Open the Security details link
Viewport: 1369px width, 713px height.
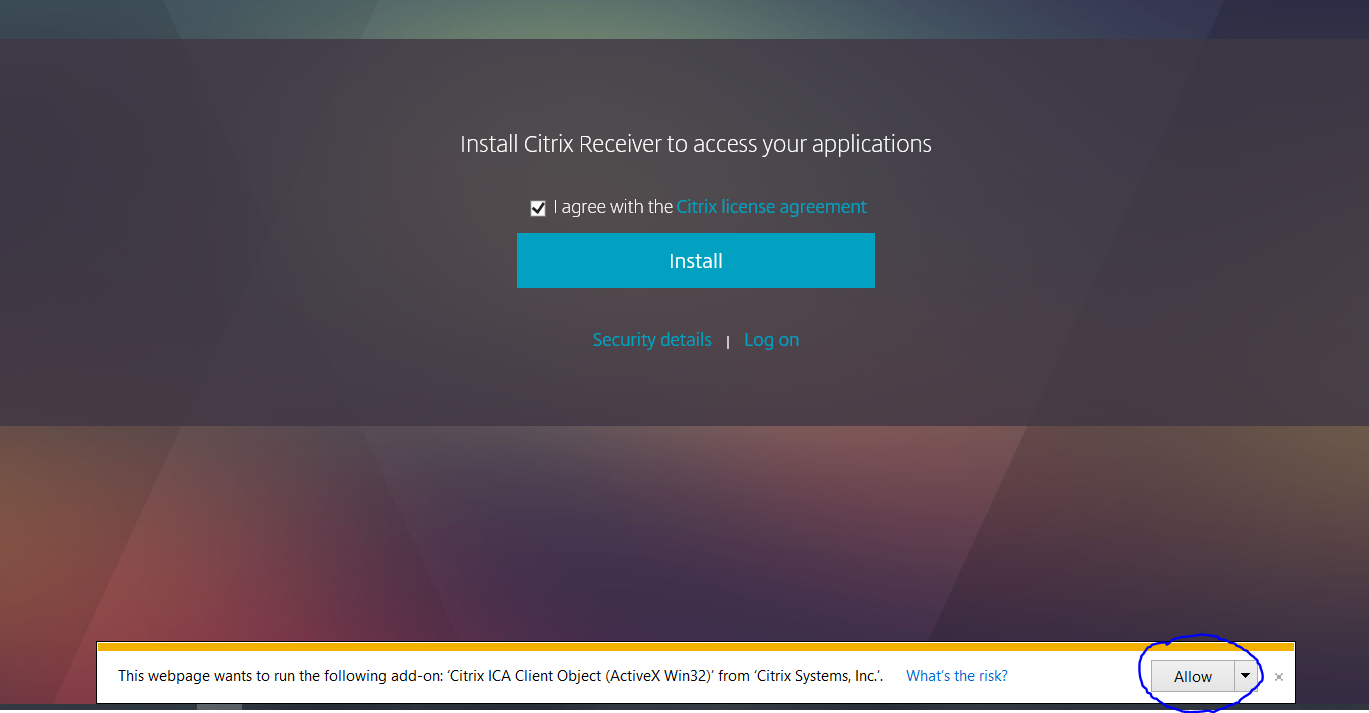tap(652, 340)
